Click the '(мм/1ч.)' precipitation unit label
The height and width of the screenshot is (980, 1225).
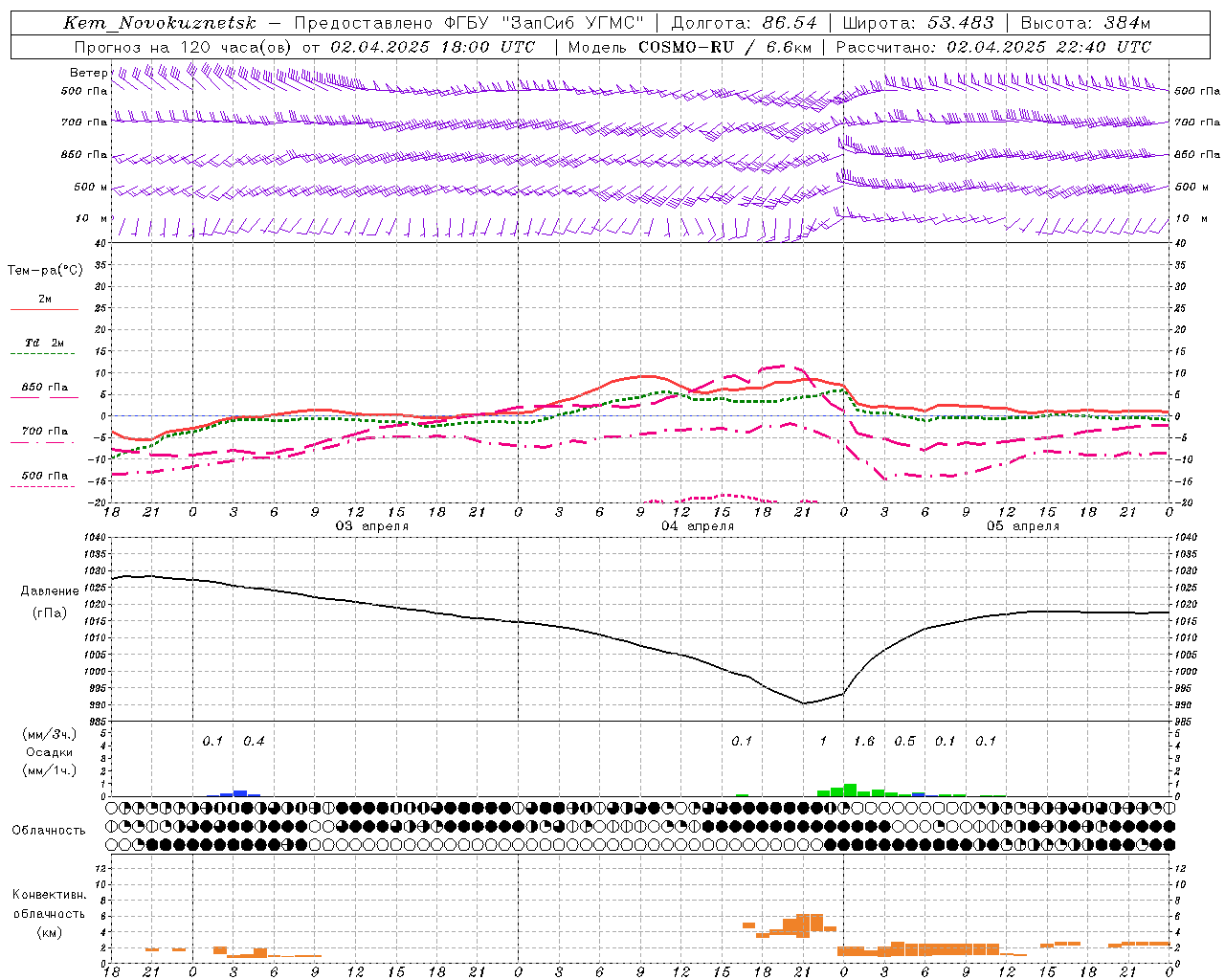(49, 769)
